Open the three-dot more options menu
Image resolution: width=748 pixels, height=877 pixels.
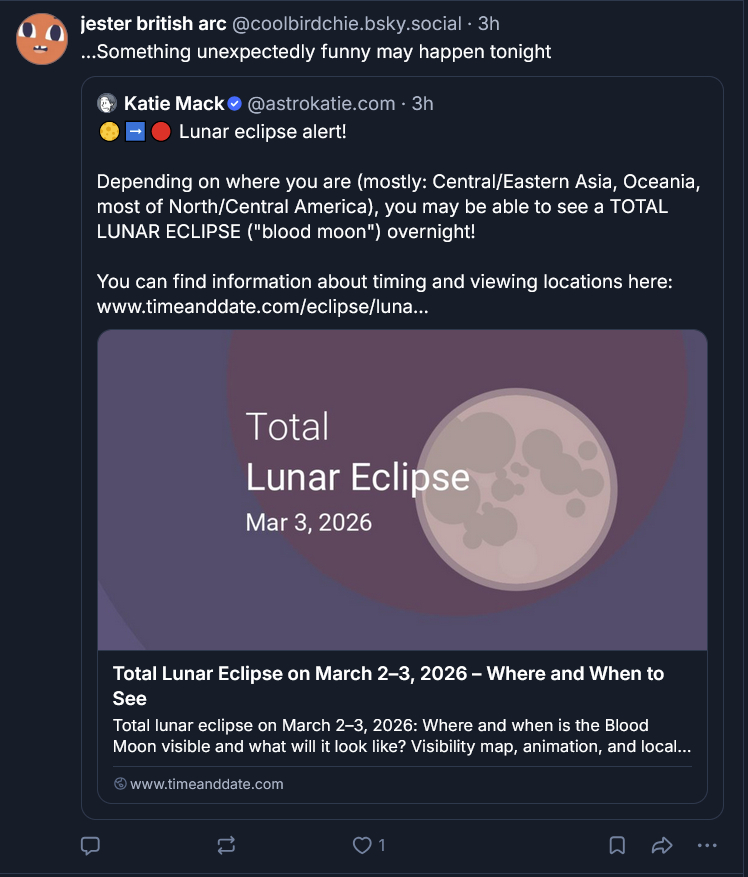pyautogui.click(x=707, y=846)
